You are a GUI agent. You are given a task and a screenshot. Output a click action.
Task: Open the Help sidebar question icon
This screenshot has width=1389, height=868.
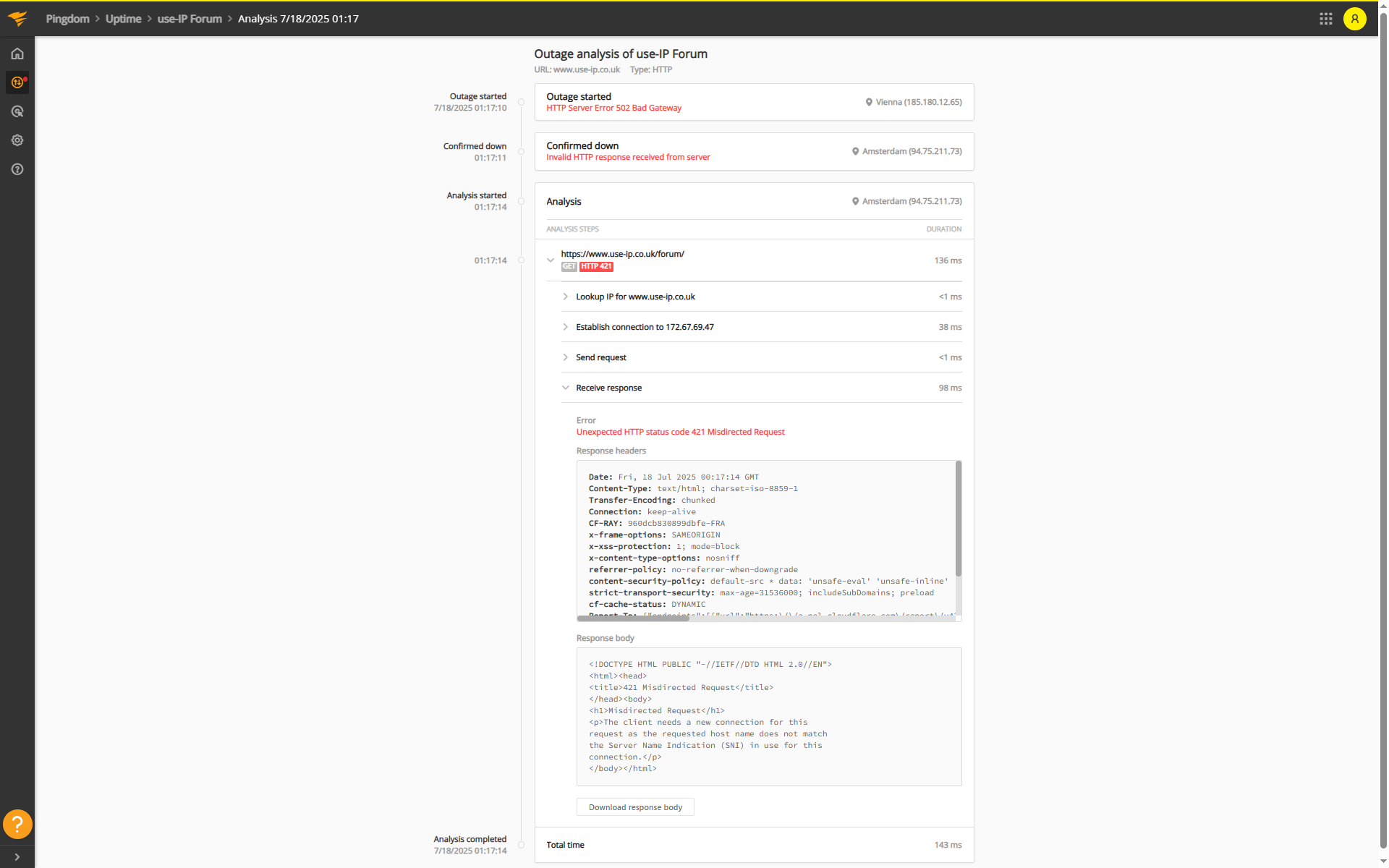pyautogui.click(x=17, y=169)
